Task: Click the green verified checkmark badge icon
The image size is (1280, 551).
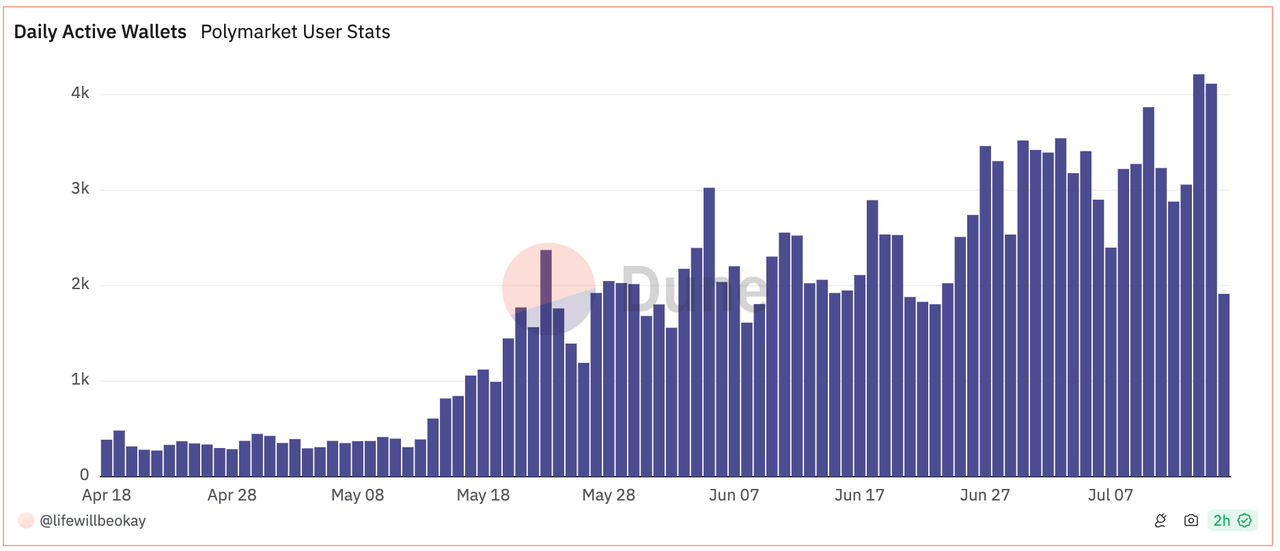Action: tap(1244, 520)
